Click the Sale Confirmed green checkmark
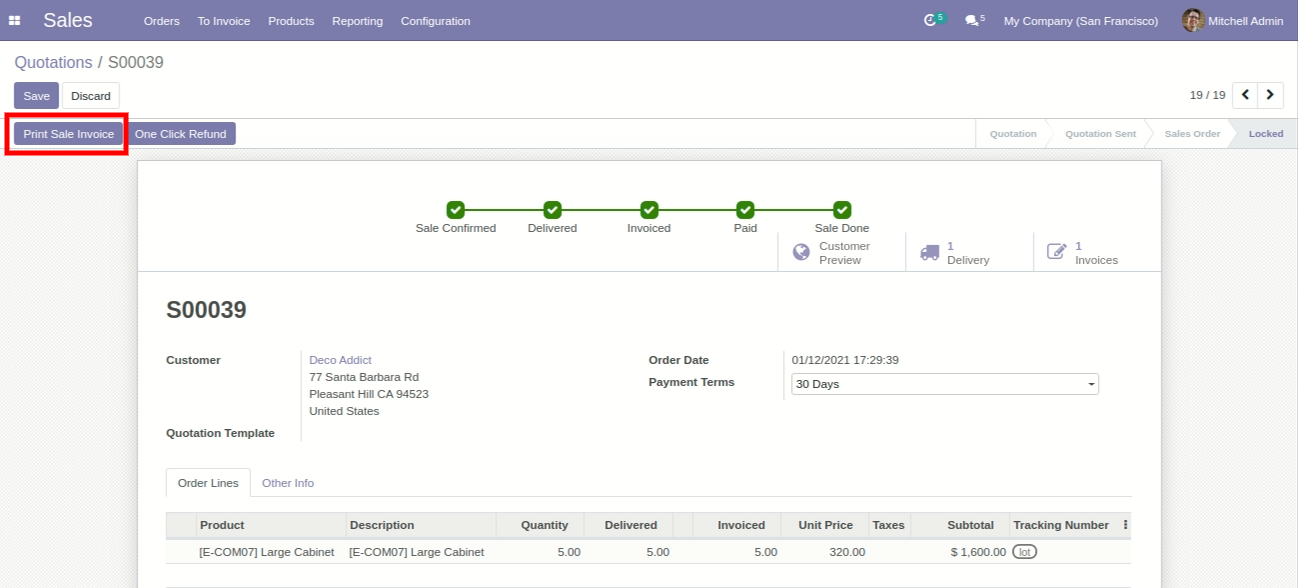 pyautogui.click(x=455, y=210)
